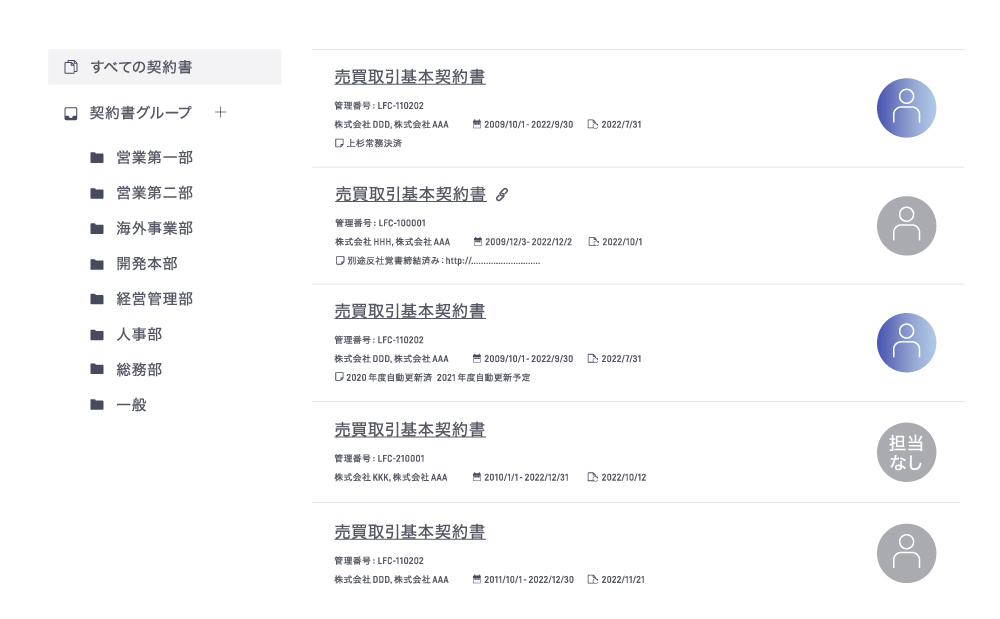Select the 総務部 folder
Image resolution: width=1000 pixels, height=619 pixels.
tap(139, 369)
